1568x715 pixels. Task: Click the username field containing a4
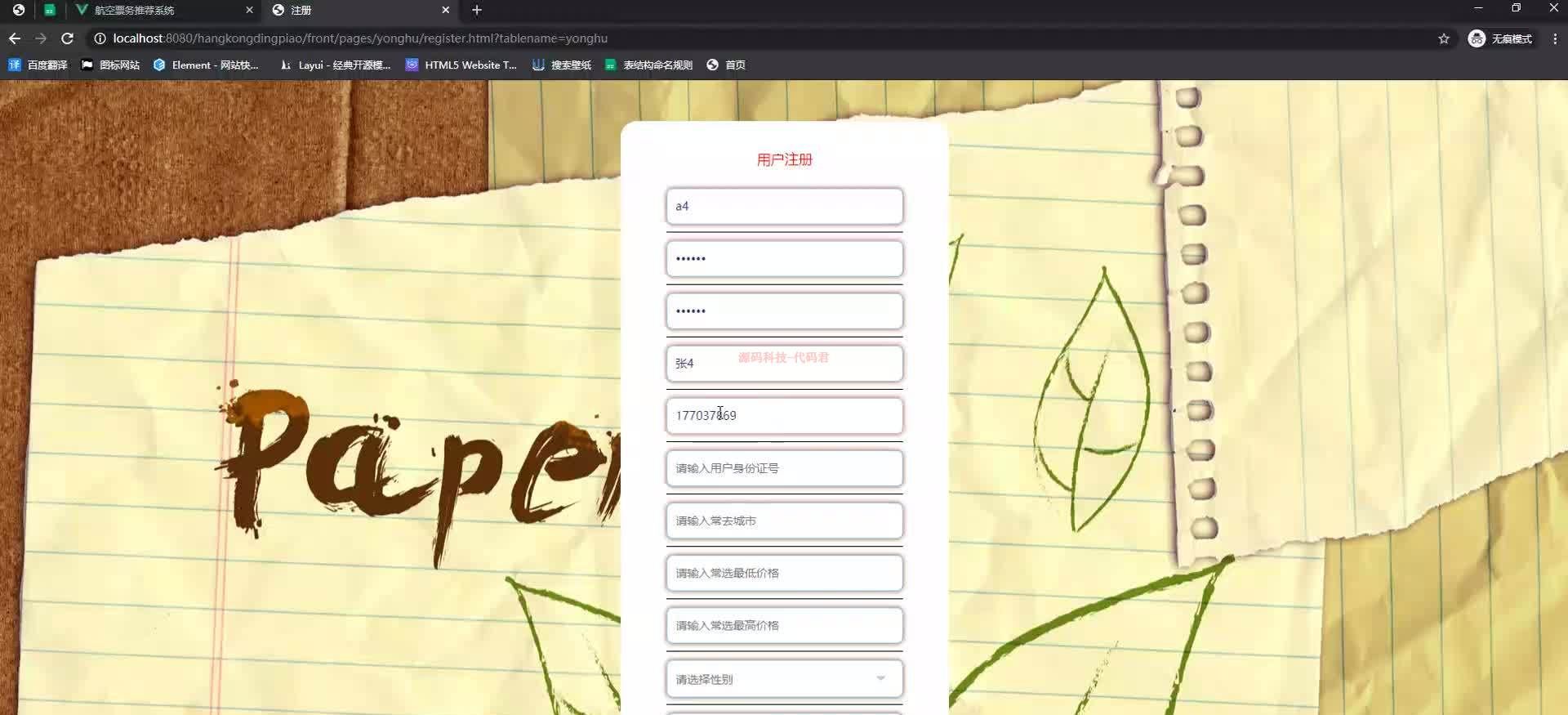(784, 206)
